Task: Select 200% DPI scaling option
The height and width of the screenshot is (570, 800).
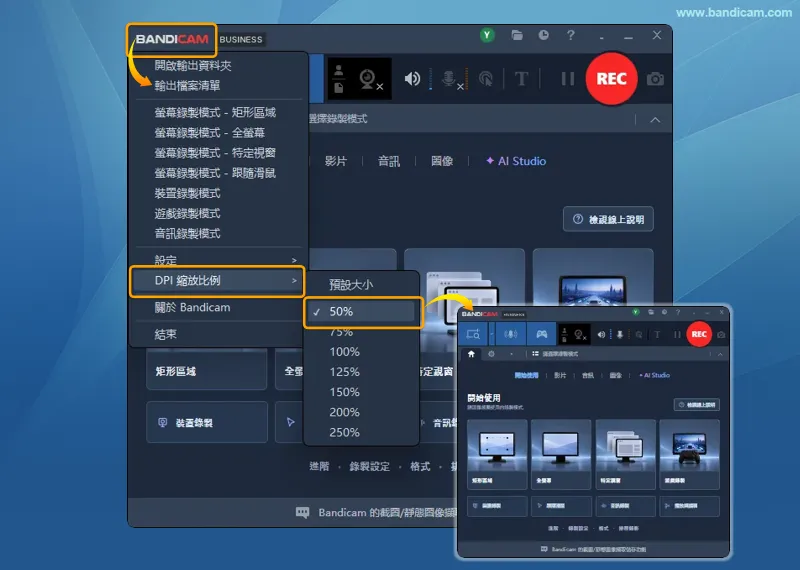Action: [344, 412]
